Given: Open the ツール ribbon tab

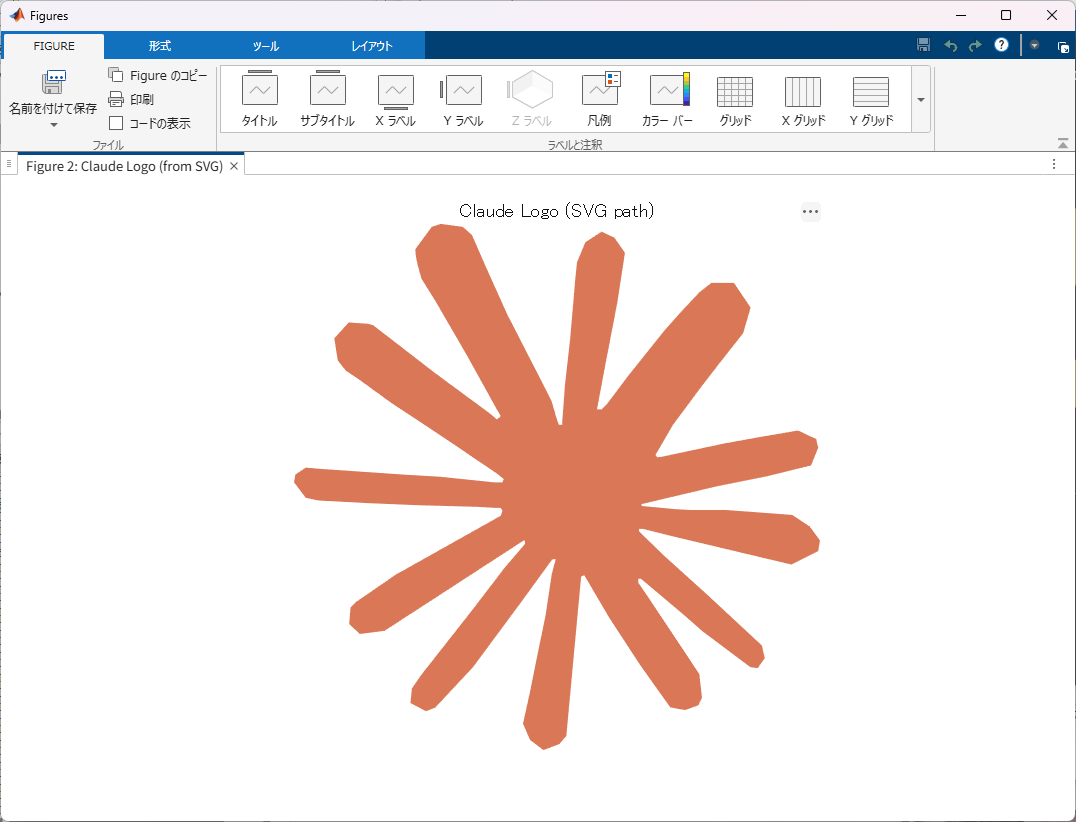Looking at the screenshot, I should coord(266,46).
